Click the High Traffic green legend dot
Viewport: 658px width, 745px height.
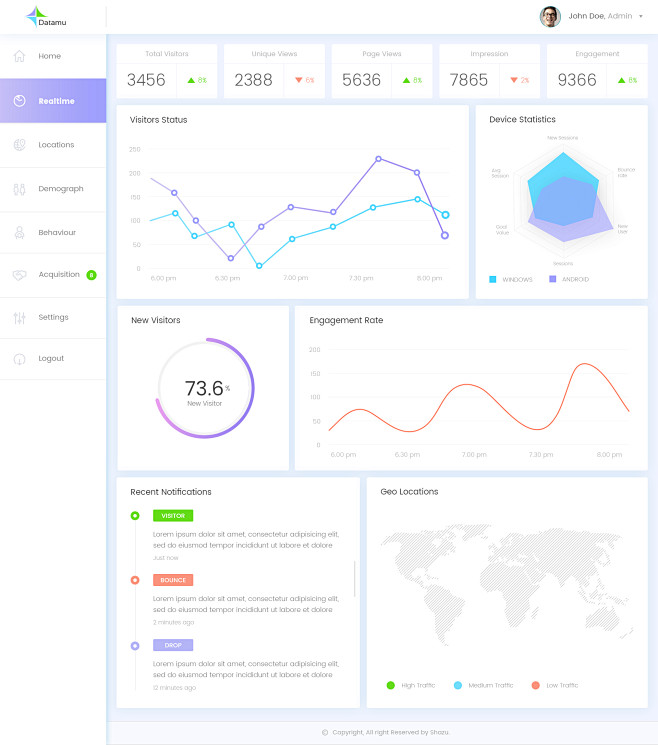click(391, 685)
